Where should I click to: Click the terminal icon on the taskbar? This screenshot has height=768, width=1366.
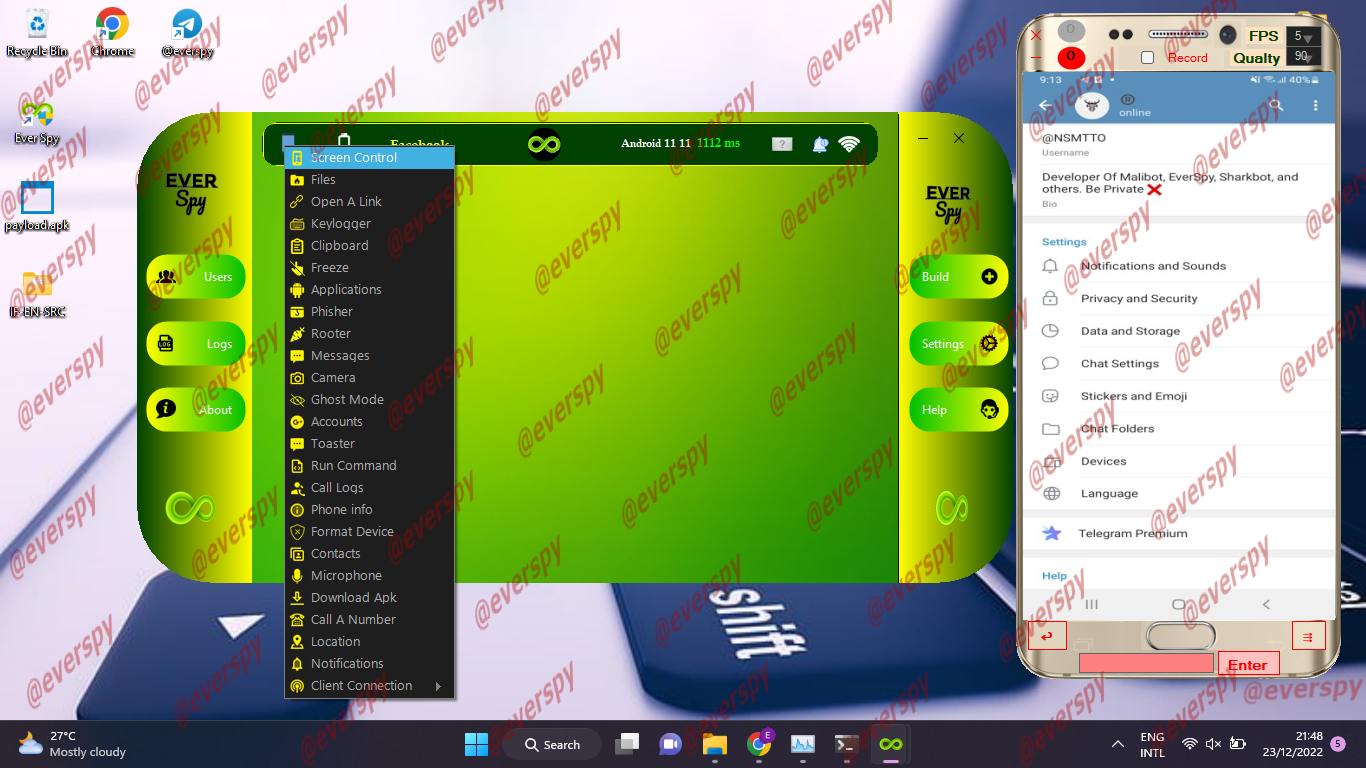846,744
